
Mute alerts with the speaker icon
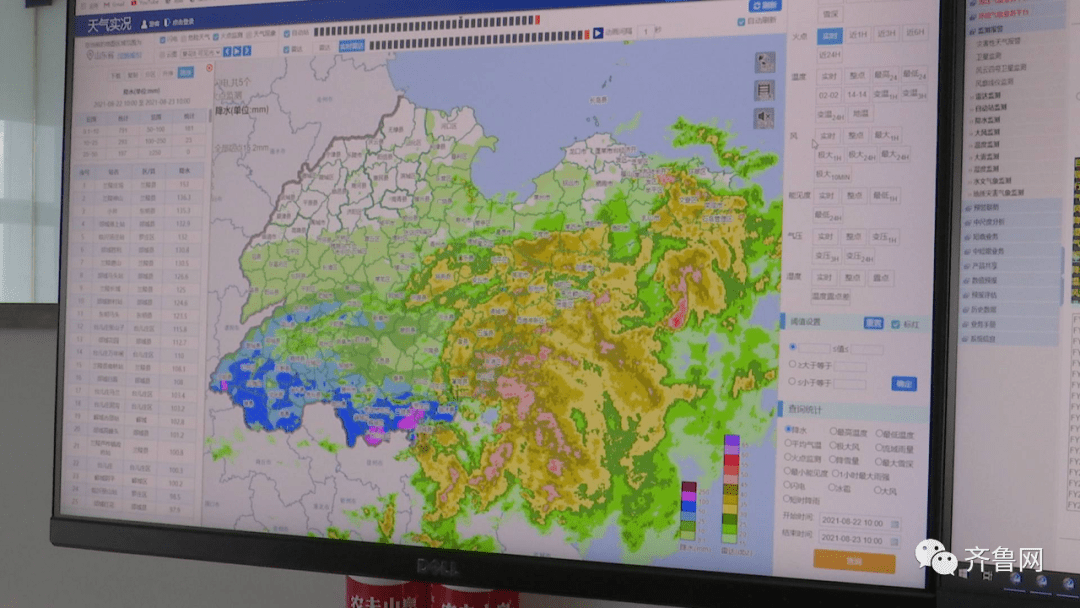(x=765, y=118)
